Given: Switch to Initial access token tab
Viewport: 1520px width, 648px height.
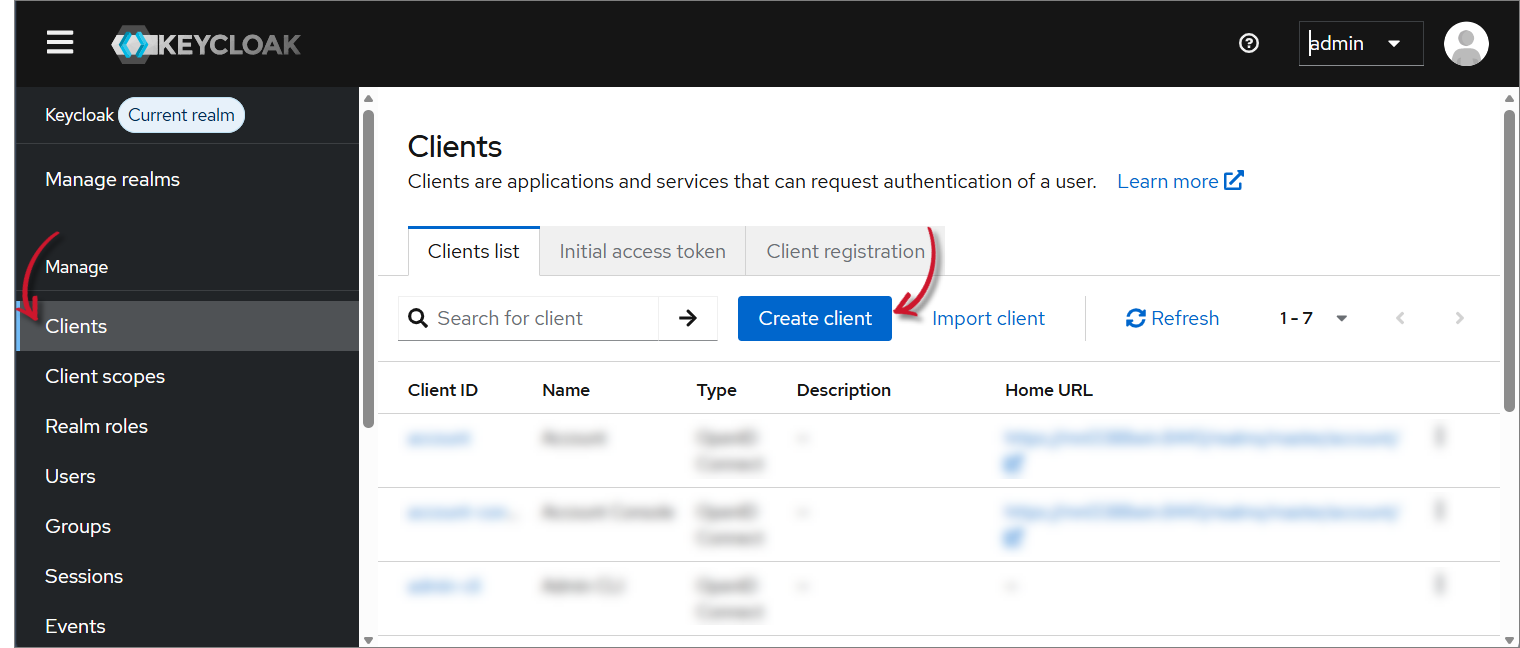Looking at the screenshot, I should pos(643,251).
